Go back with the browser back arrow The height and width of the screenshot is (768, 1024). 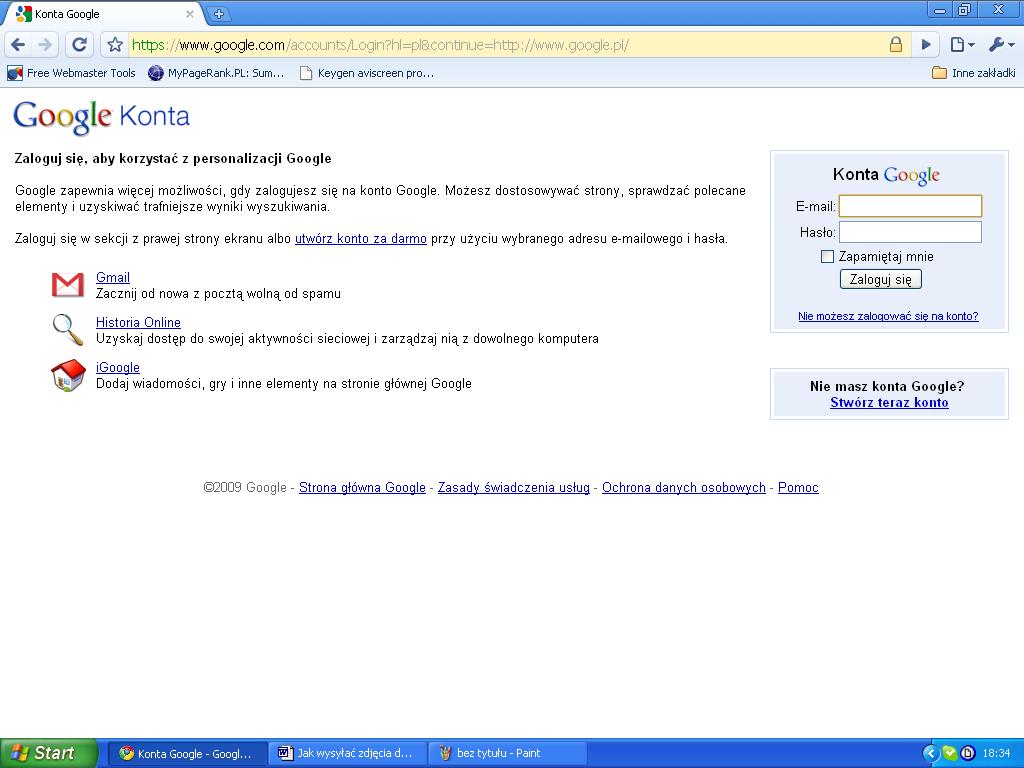(18, 44)
